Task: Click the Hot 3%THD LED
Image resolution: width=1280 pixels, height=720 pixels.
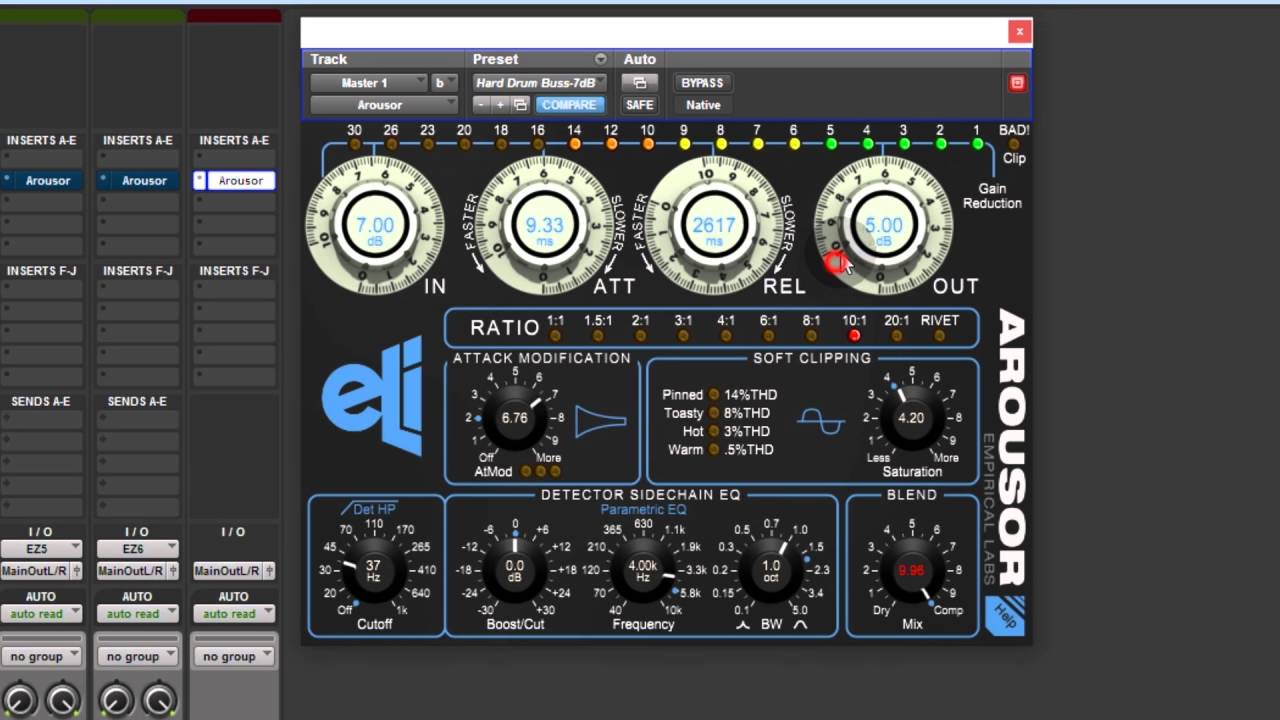Action: click(713, 431)
